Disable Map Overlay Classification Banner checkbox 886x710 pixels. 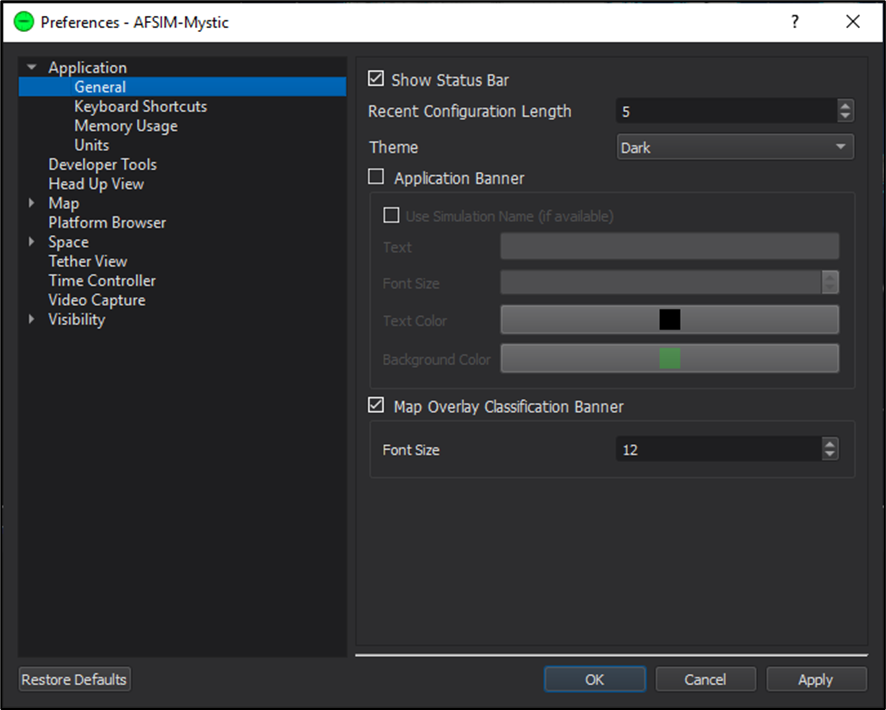(376, 405)
